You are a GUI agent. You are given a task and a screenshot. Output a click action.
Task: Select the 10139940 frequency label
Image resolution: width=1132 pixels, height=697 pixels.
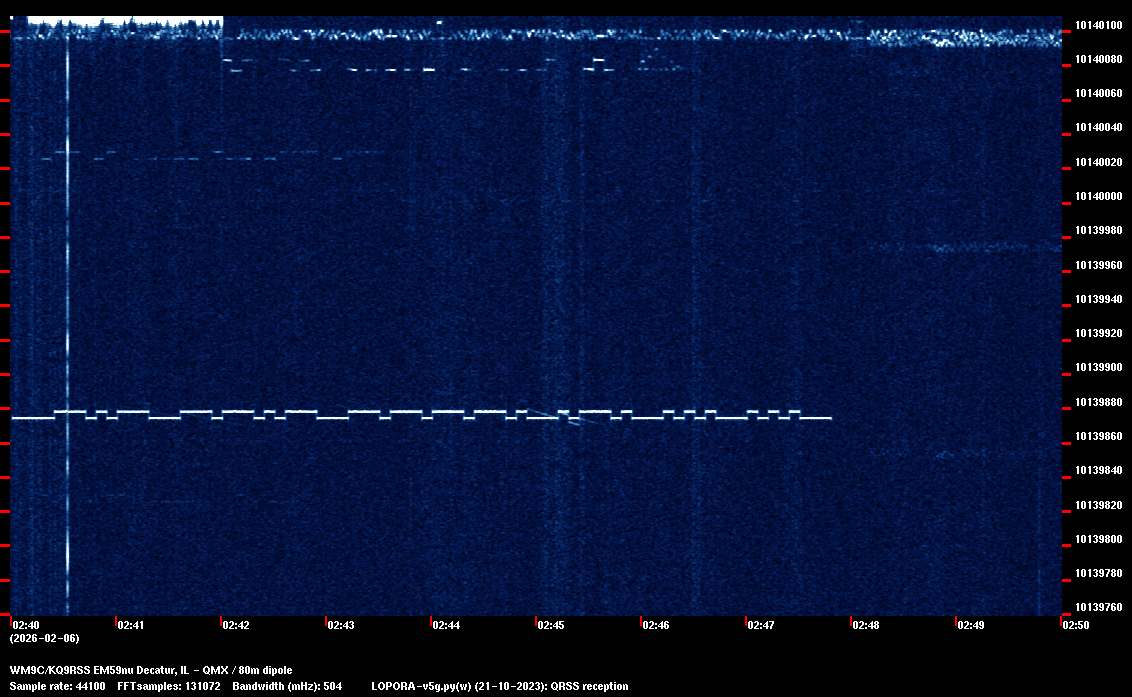pos(1099,300)
